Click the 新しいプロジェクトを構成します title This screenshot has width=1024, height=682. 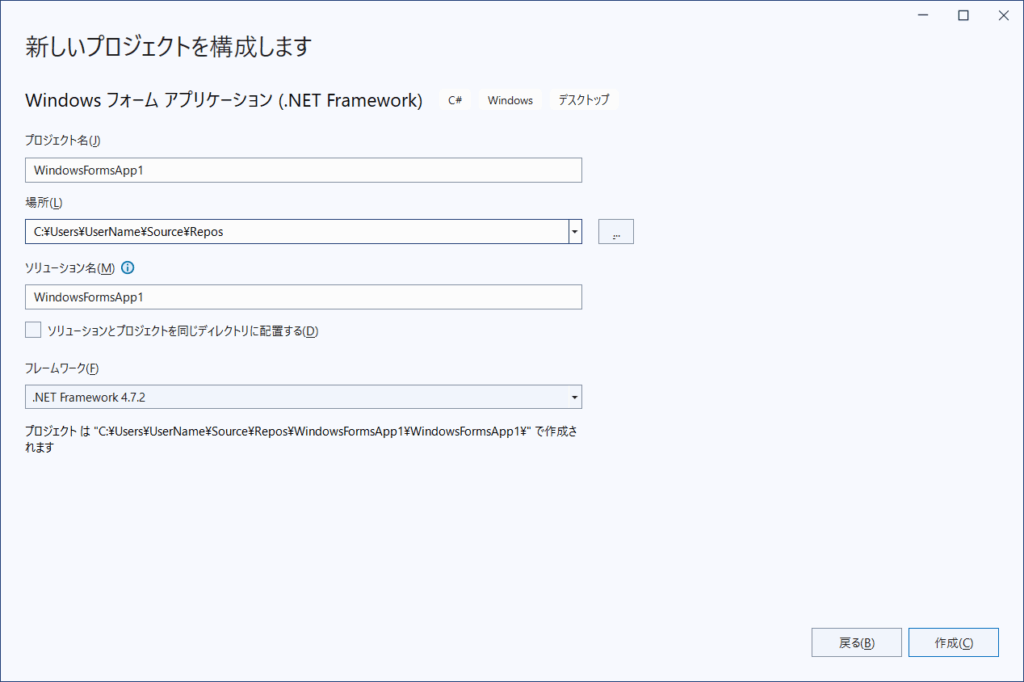point(168,46)
